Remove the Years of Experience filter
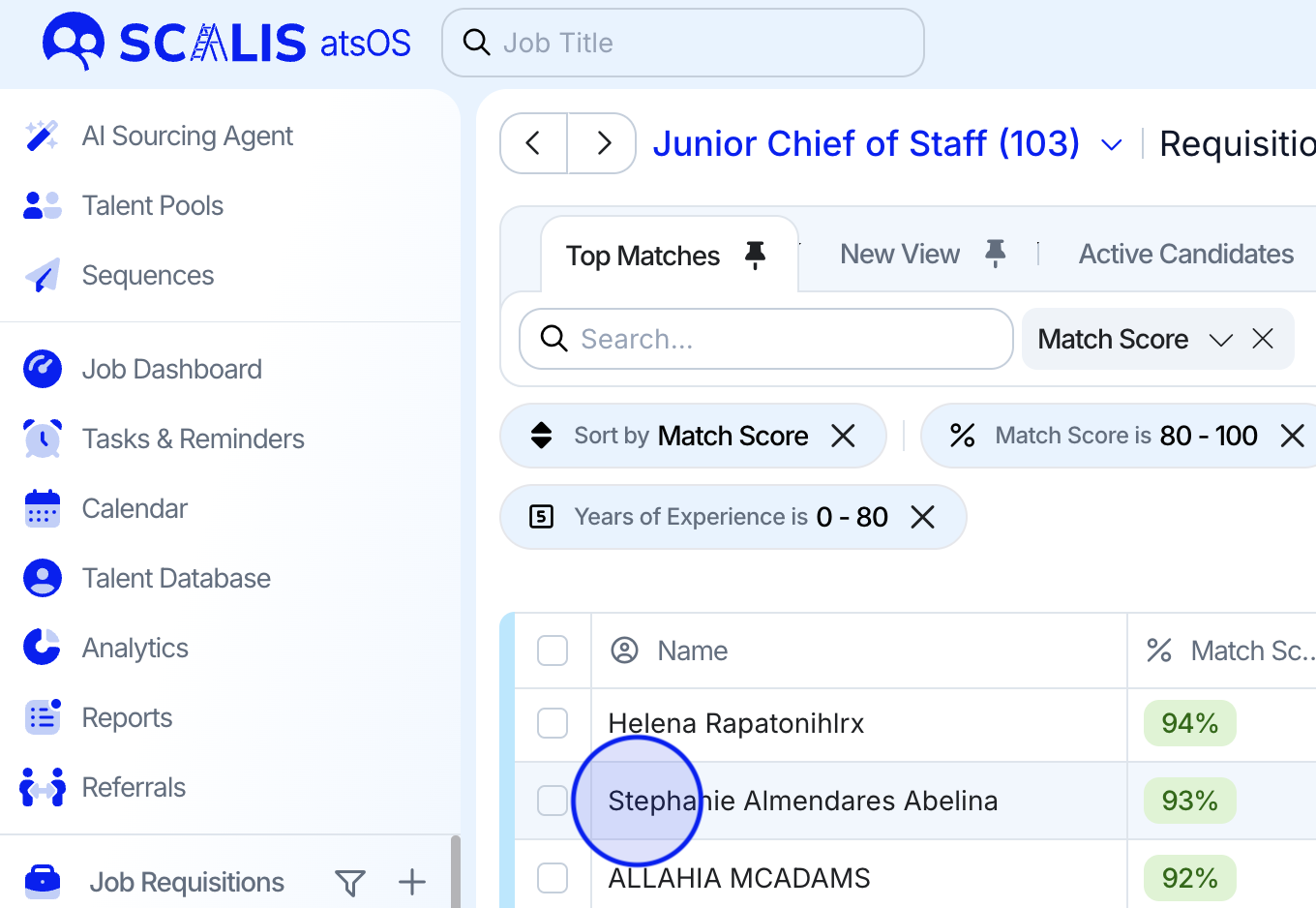The image size is (1316, 908). click(x=923, y=517)
